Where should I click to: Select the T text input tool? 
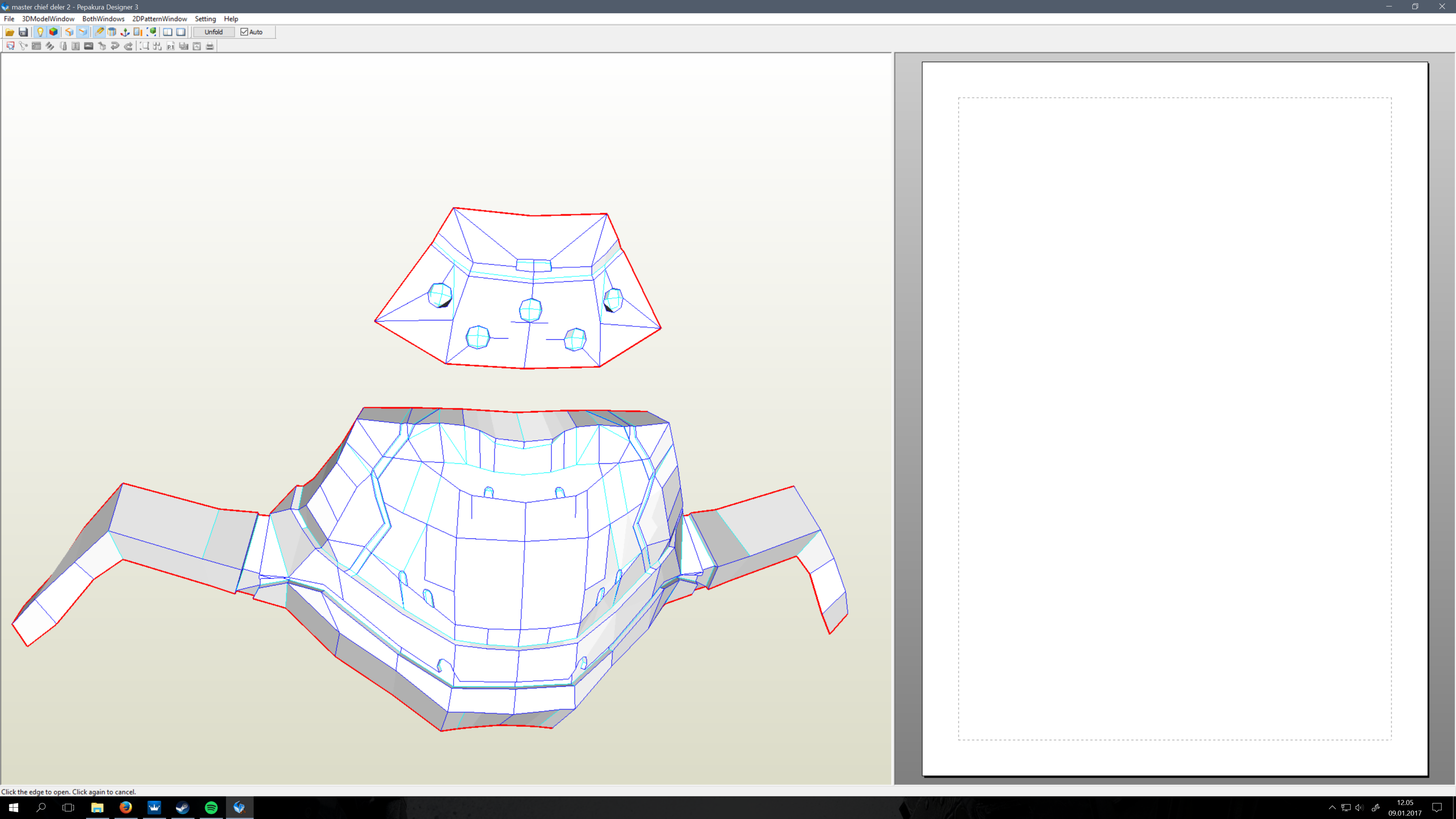76,47
